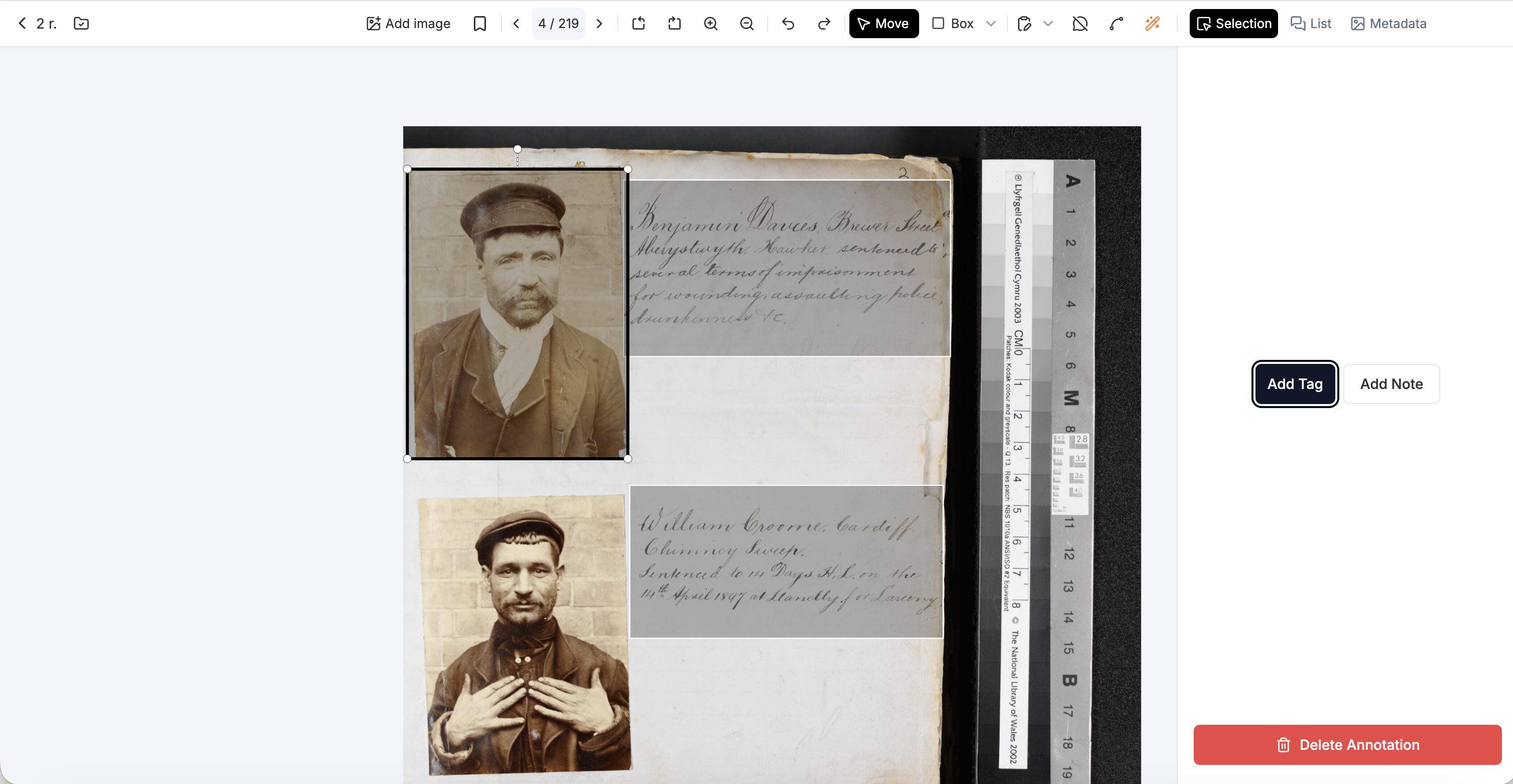Select the Benjamin Davies portrait annotation

pyautogui.click(x=518, y=314)
